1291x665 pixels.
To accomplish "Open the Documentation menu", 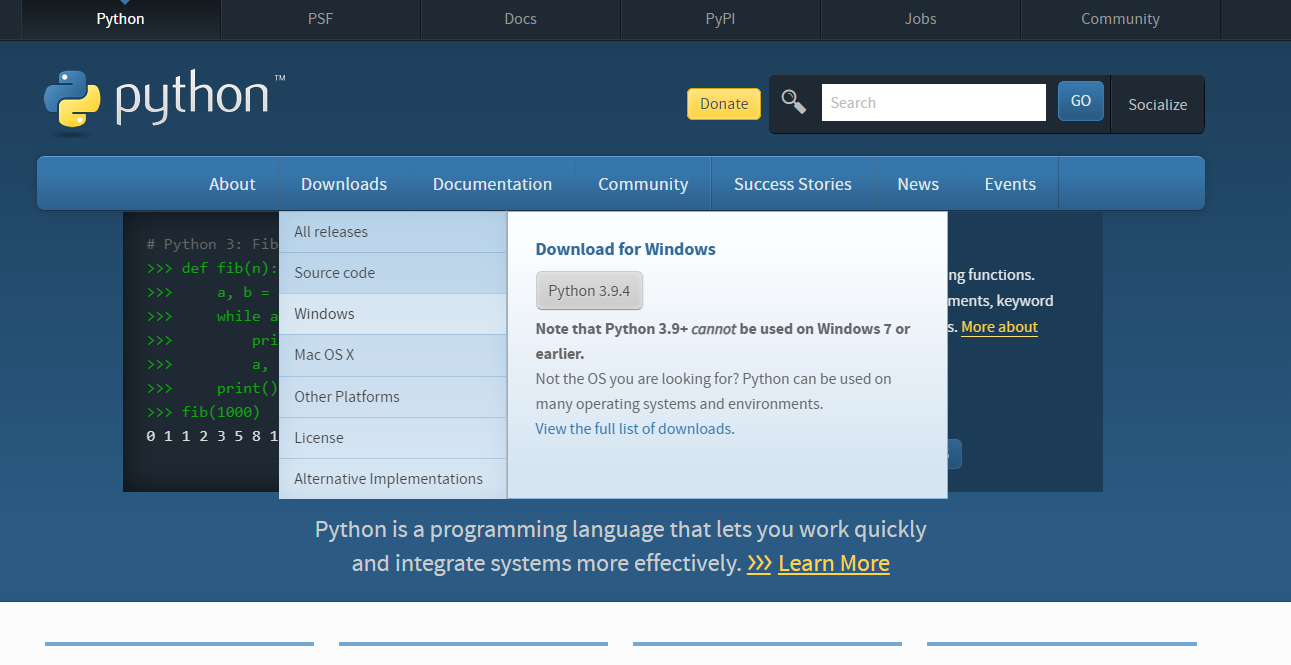I will (x=492, y=184).
